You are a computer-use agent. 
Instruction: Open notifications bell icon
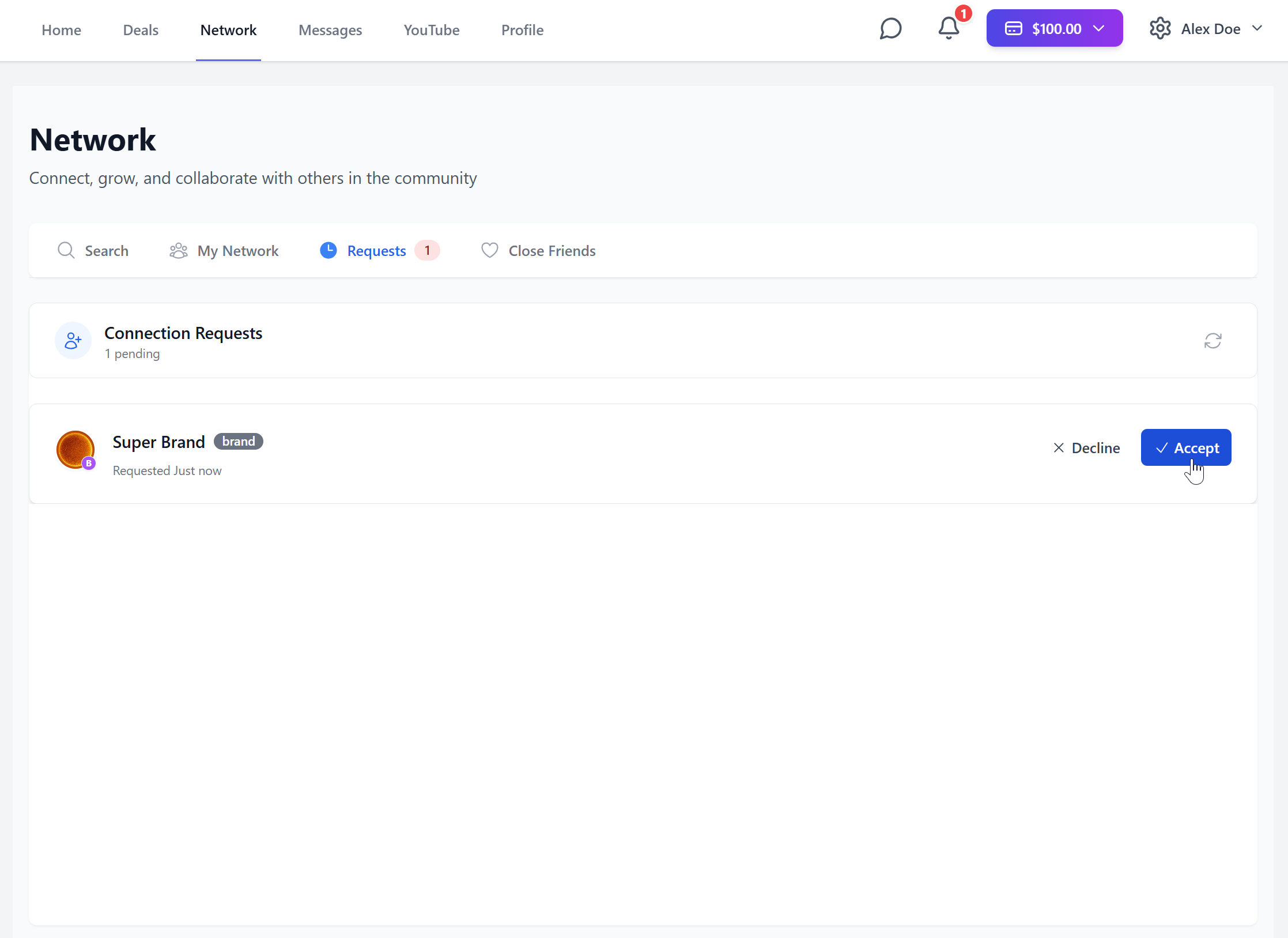pos(949,28)
